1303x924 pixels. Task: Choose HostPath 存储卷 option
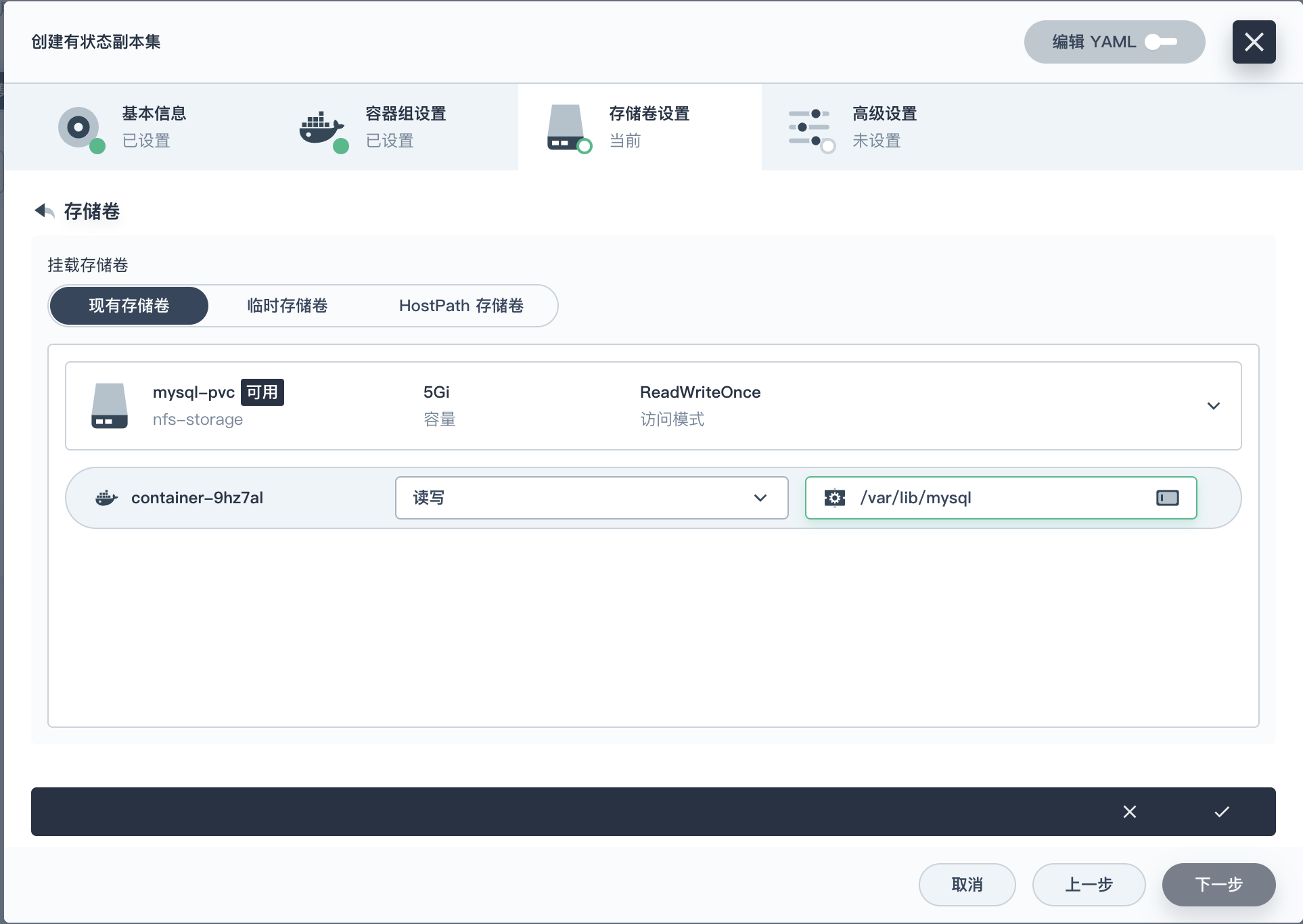tap(461, 306)
